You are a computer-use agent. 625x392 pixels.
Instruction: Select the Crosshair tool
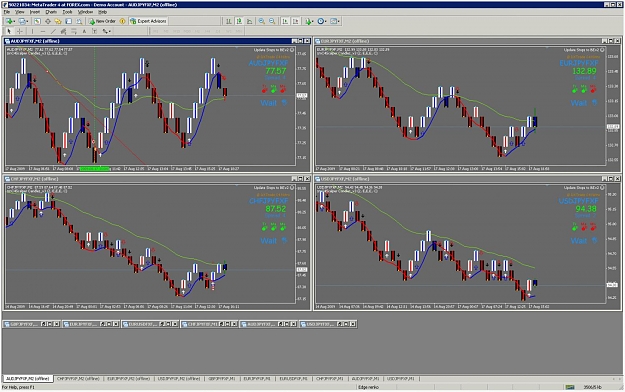click(20, 31)
